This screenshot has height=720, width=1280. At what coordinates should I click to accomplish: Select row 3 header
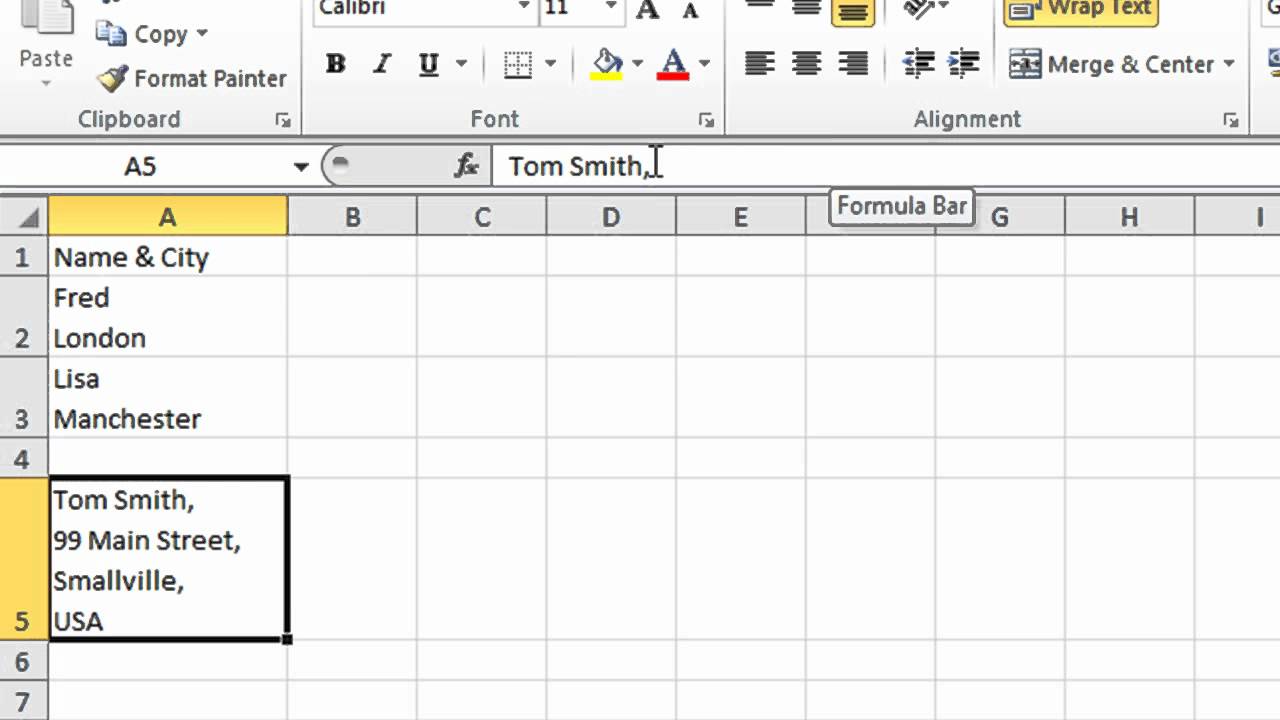23,398
